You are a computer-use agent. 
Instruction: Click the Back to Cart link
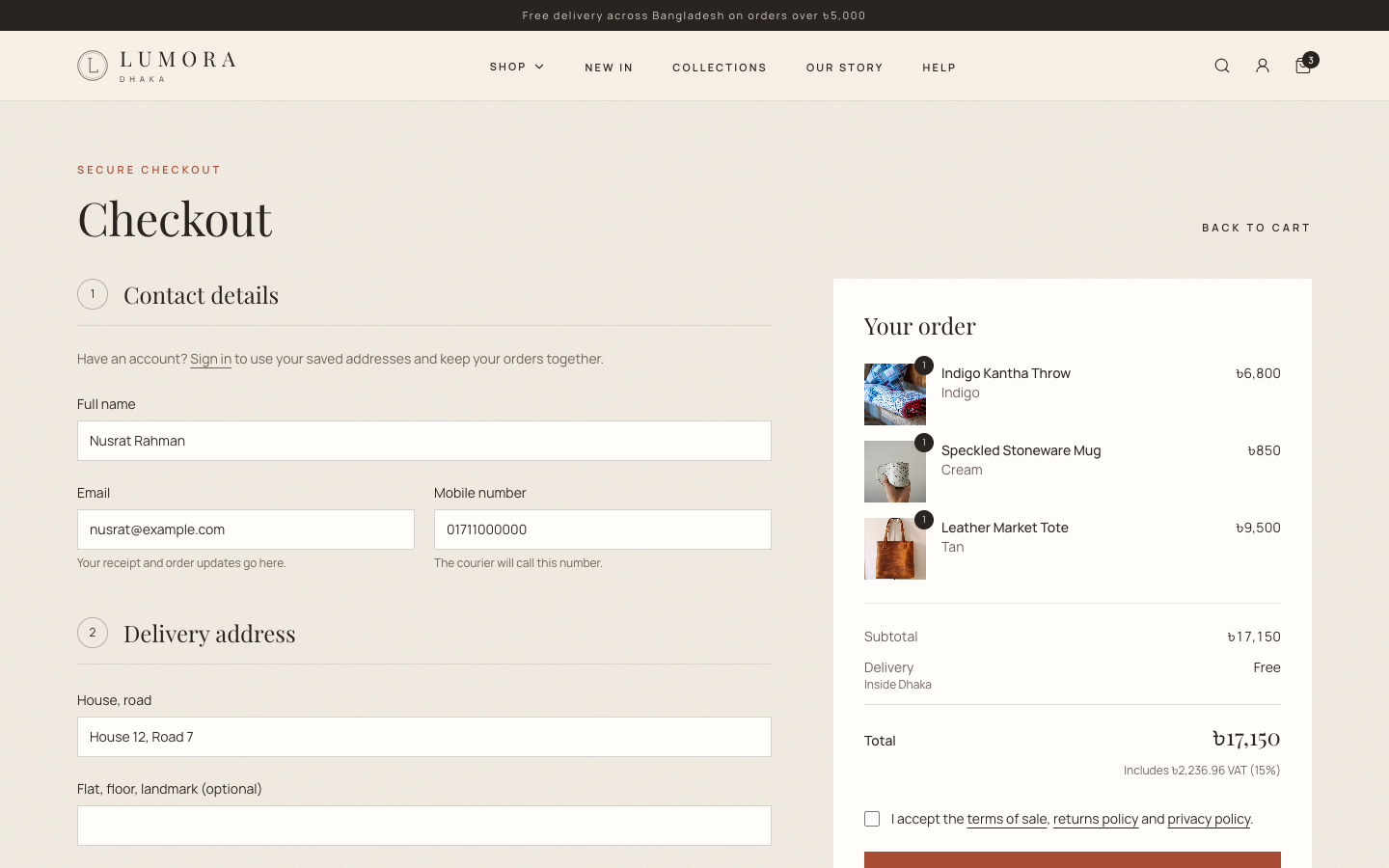click(x=1256, y=228)
